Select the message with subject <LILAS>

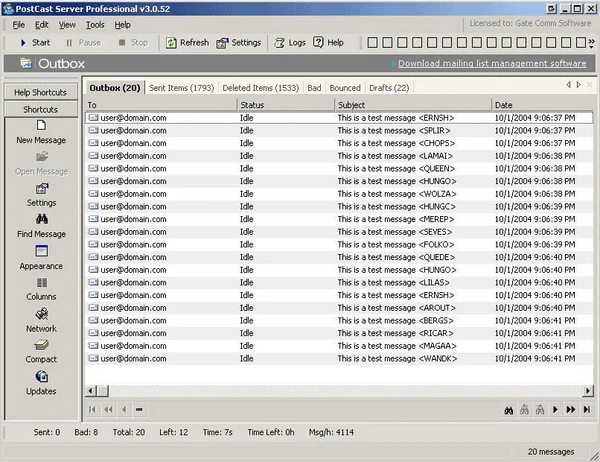[339, 282]
